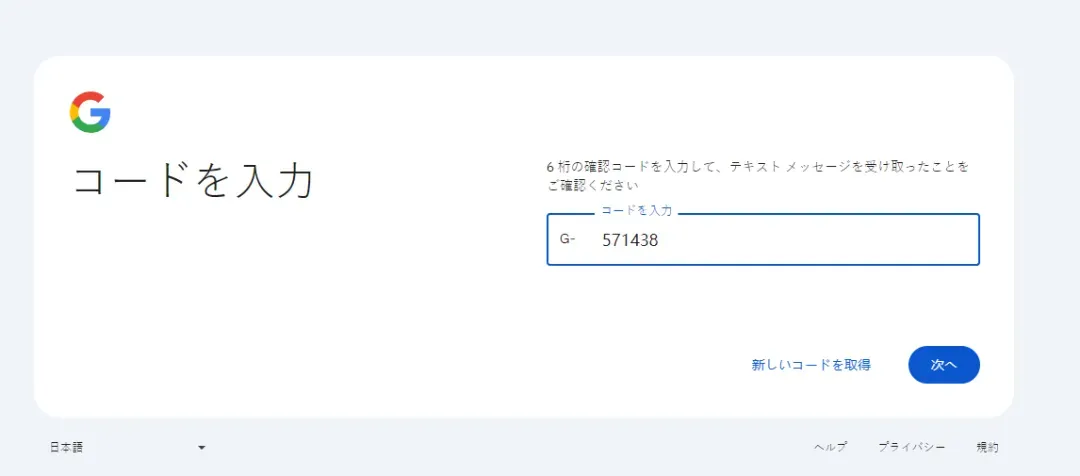Click the Google logo

point(90,112)
